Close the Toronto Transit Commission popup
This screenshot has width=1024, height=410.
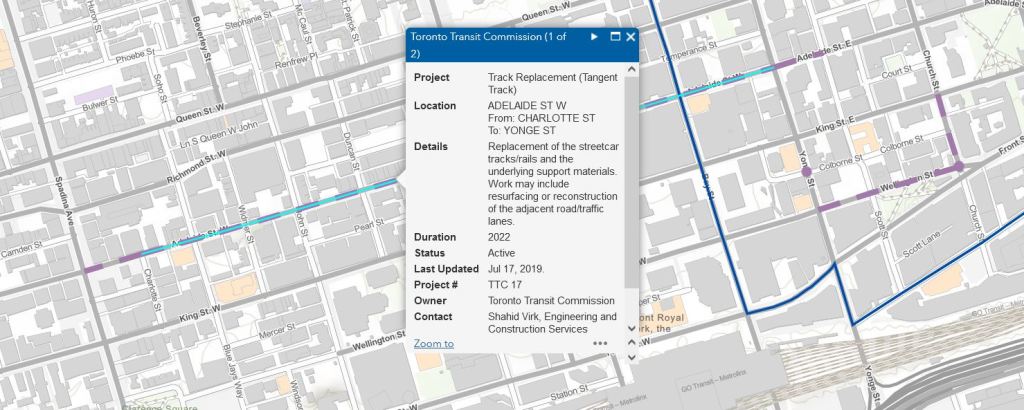(x=631, y=37)
